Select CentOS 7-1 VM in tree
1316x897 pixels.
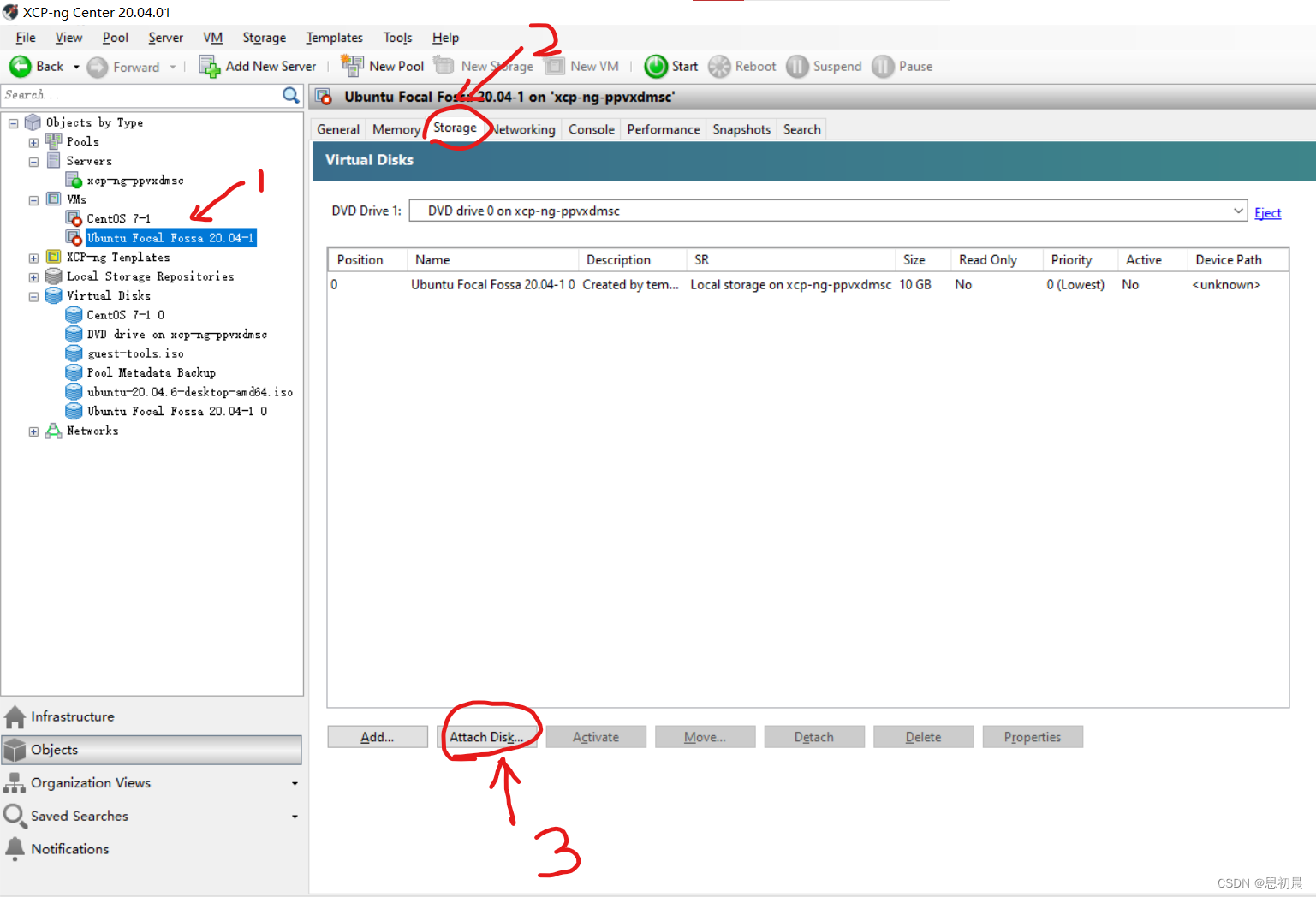click(x=118, y=218)
